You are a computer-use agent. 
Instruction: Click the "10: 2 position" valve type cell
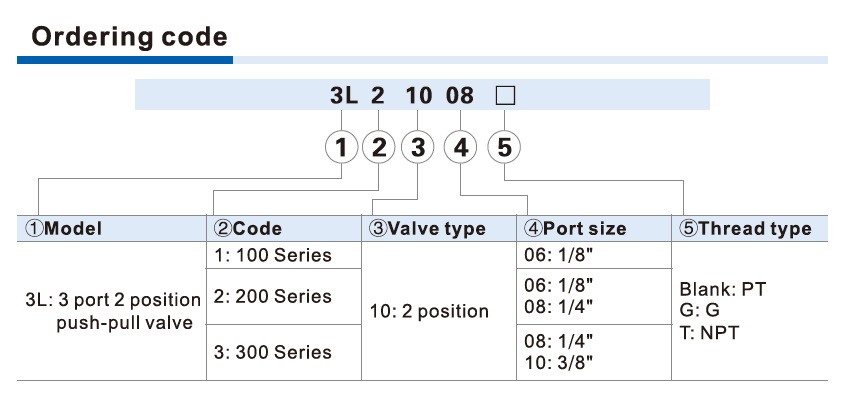(429, 311)
